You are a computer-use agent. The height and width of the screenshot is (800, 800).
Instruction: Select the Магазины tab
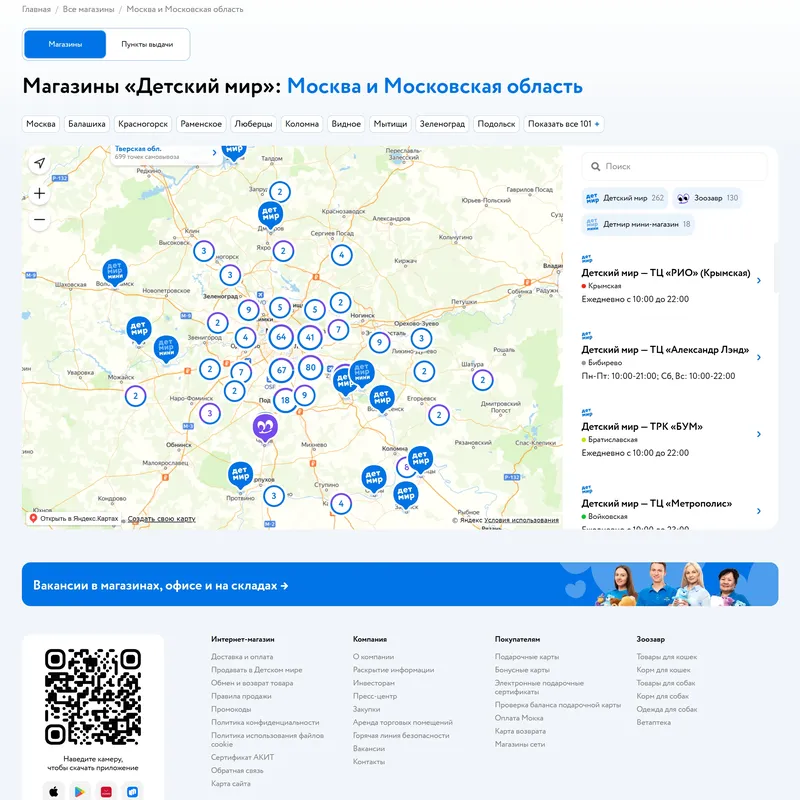click(x=64, y=44)
